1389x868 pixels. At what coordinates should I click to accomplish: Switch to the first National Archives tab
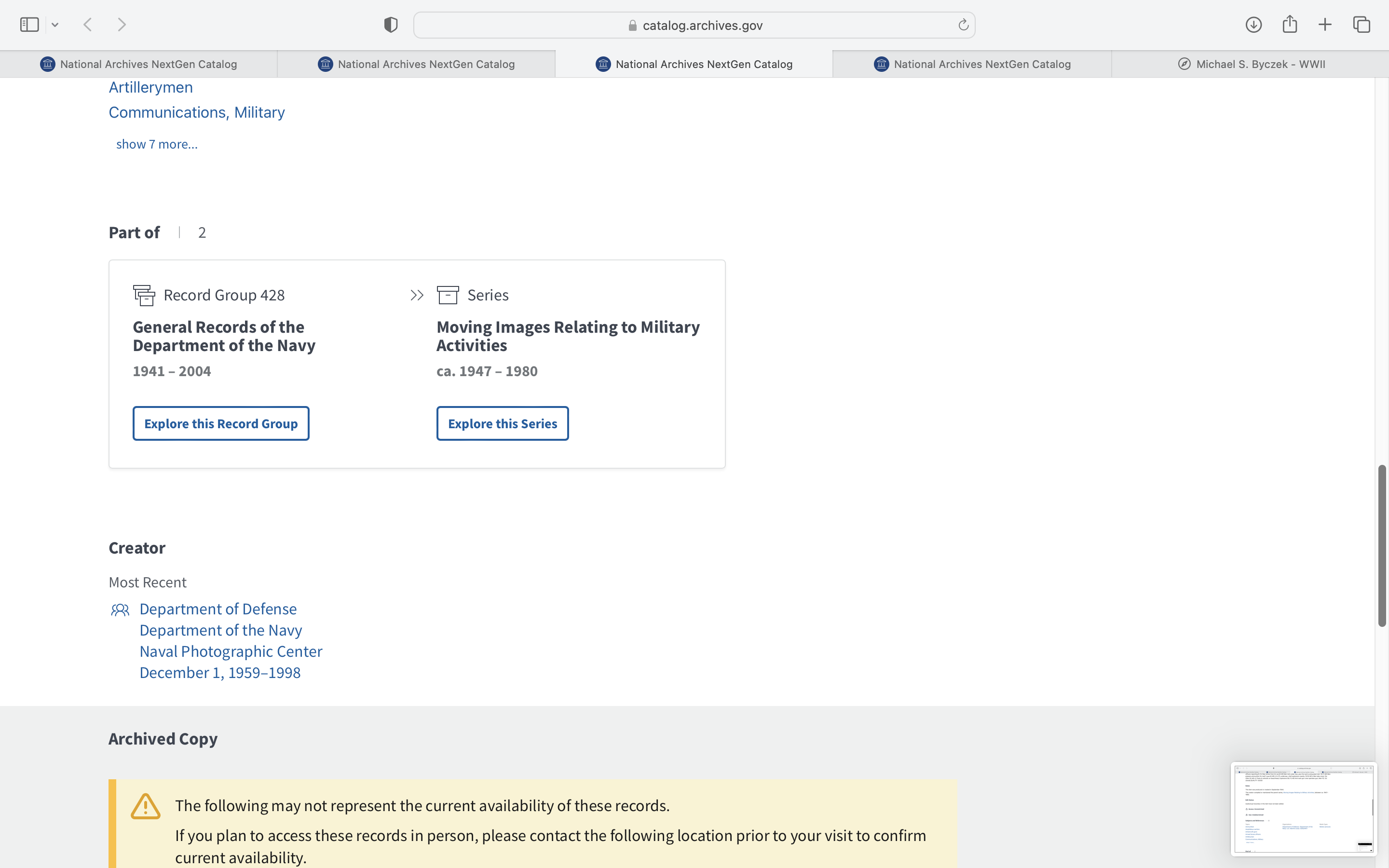click(138, 64)
